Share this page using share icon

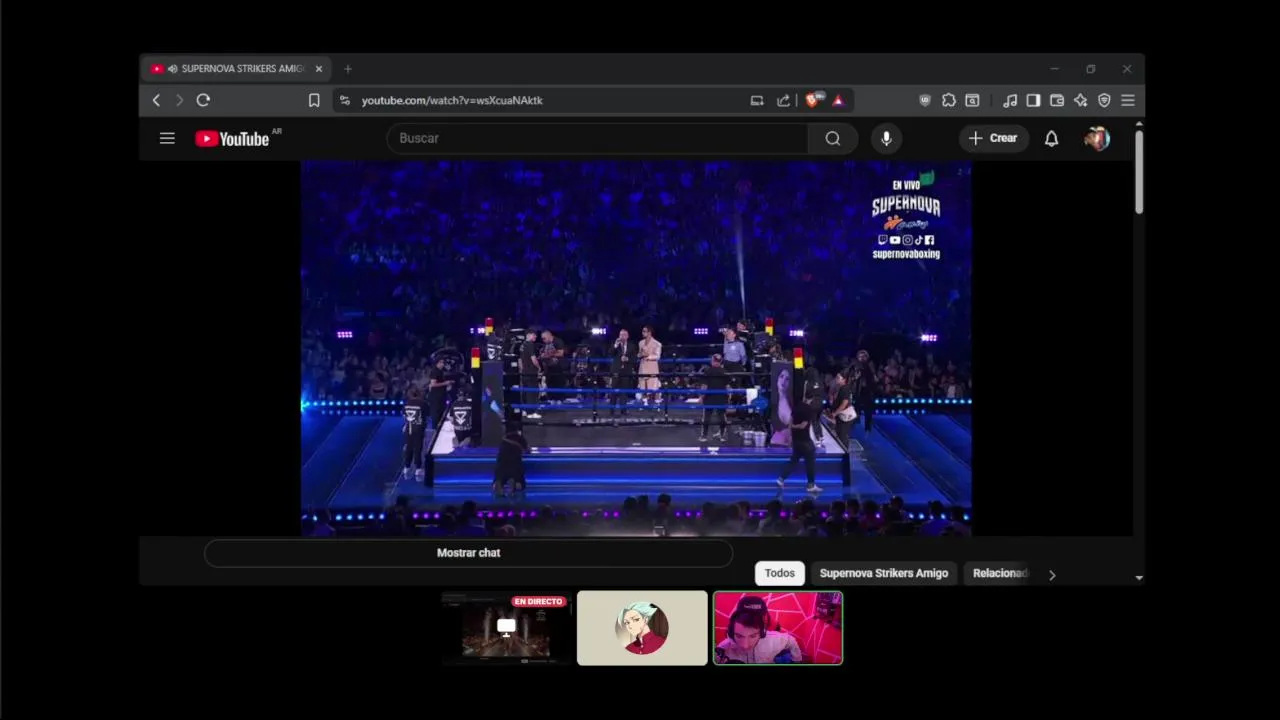(783, 100)
